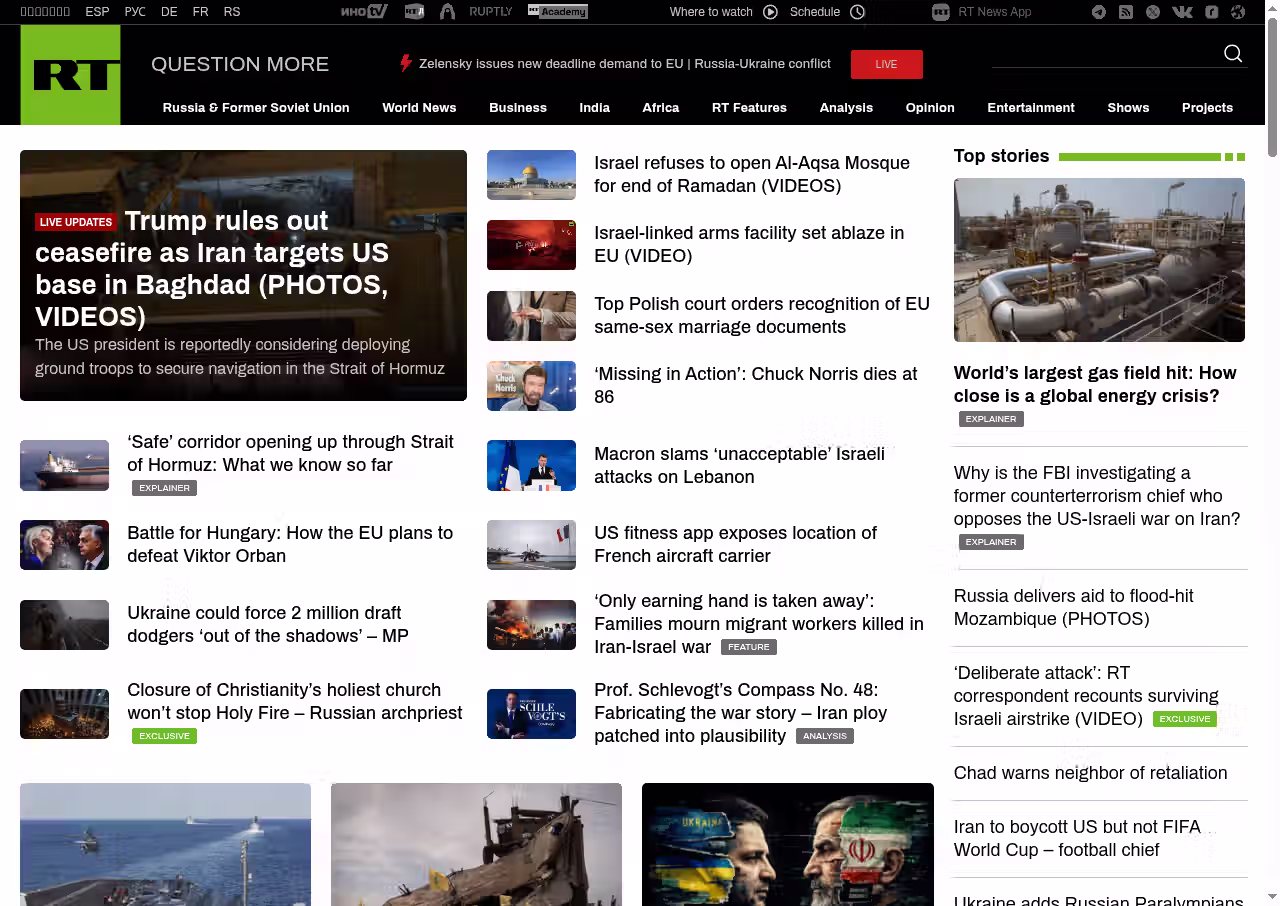This screenshot has width=1280, height=906.
Task: Select the Entertainment menu item
Action: point(1030,108)
